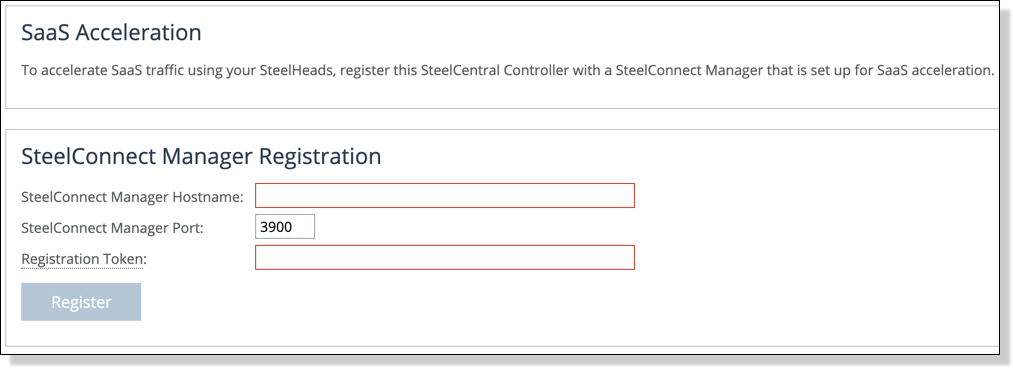This screenshot has width=1013, height=368.
Task: Click the Register button
Action: point(81,302)
